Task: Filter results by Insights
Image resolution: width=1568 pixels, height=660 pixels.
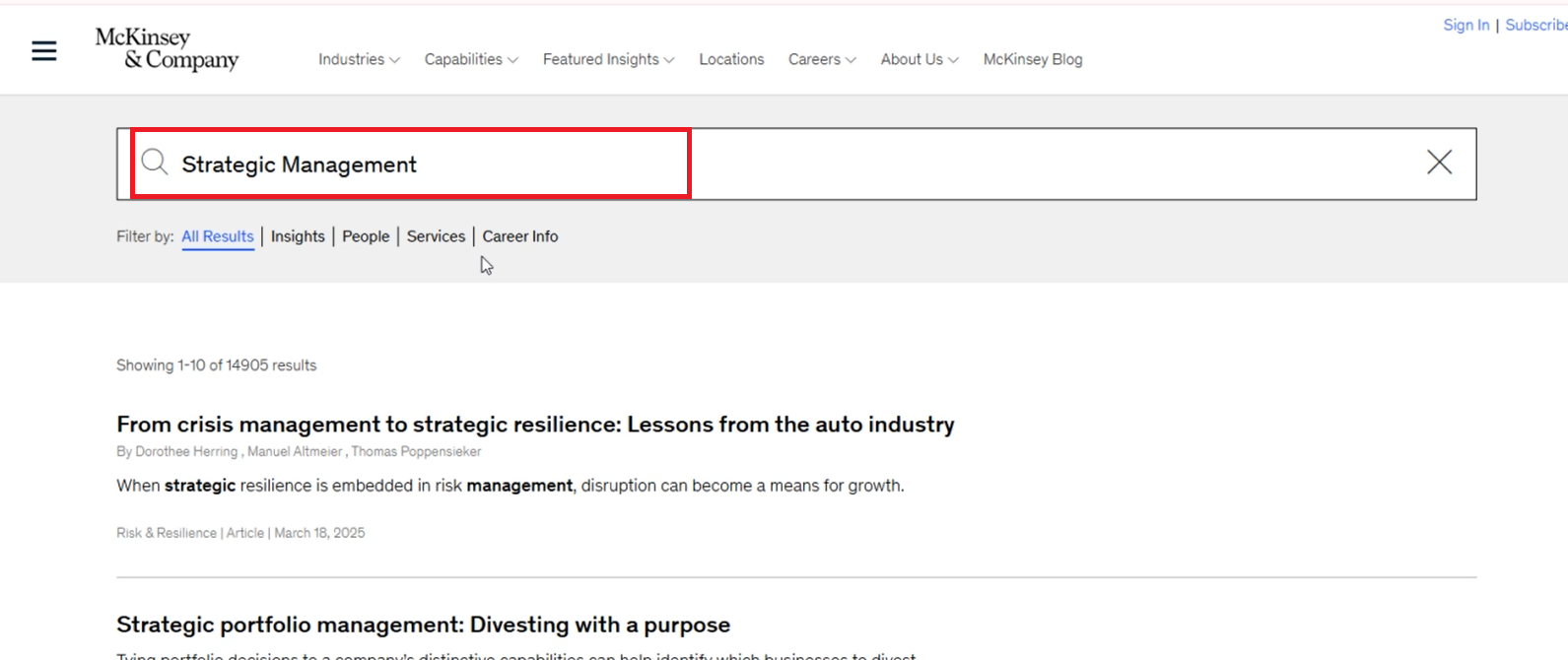Action: pyautogui.click(x=298, y=236)
